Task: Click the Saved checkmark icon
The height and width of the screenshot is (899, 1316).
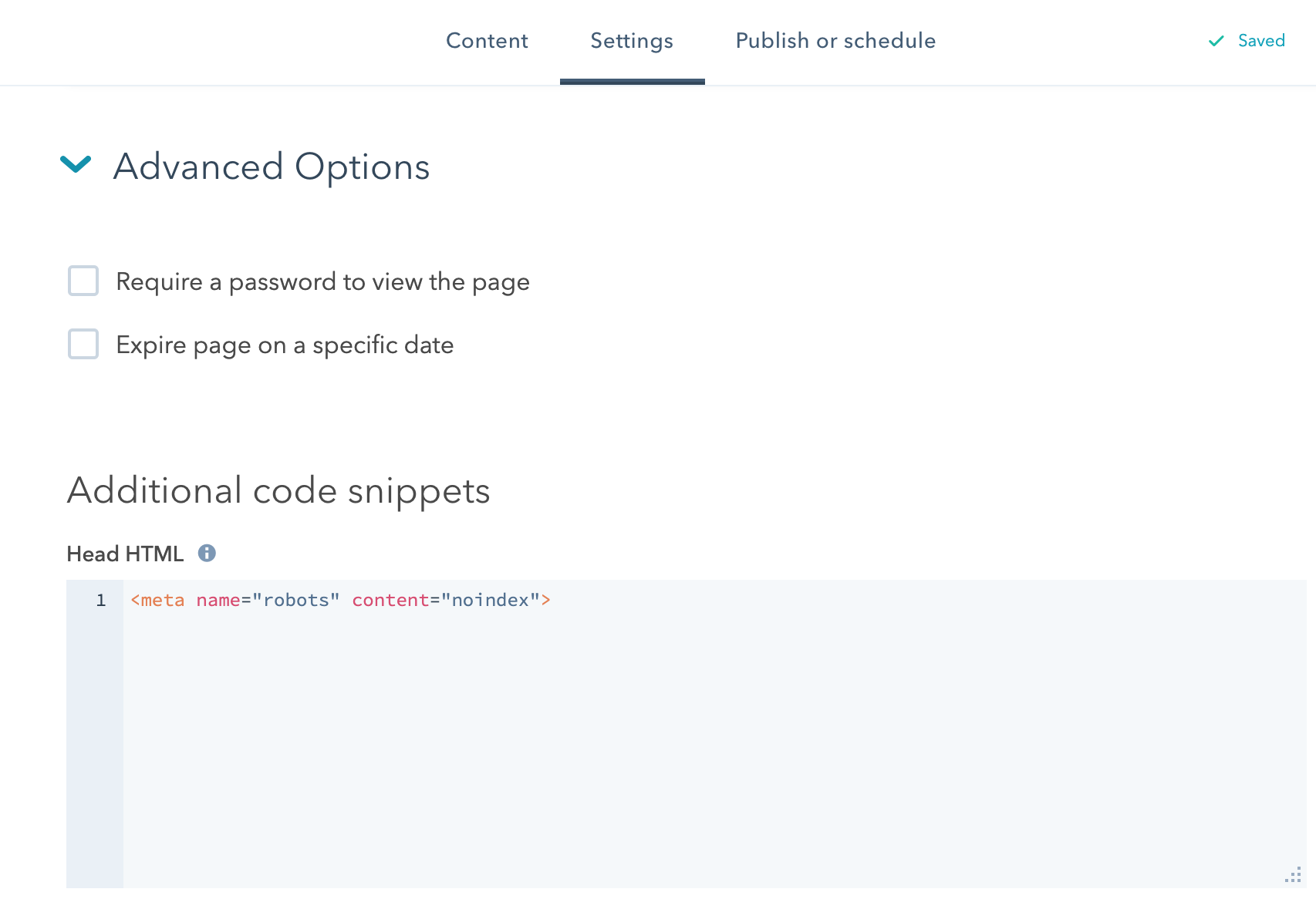Action: pyautogui.click(x=1216, y=41)
